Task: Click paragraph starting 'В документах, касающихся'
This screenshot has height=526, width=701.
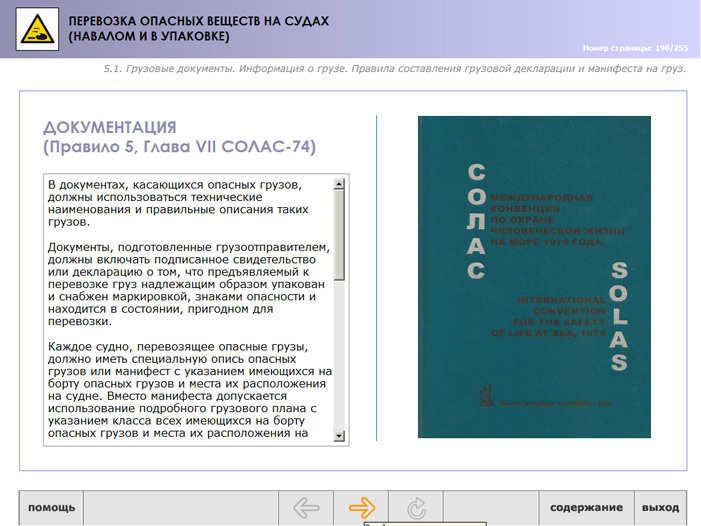Action: click(x=178, y=203)
